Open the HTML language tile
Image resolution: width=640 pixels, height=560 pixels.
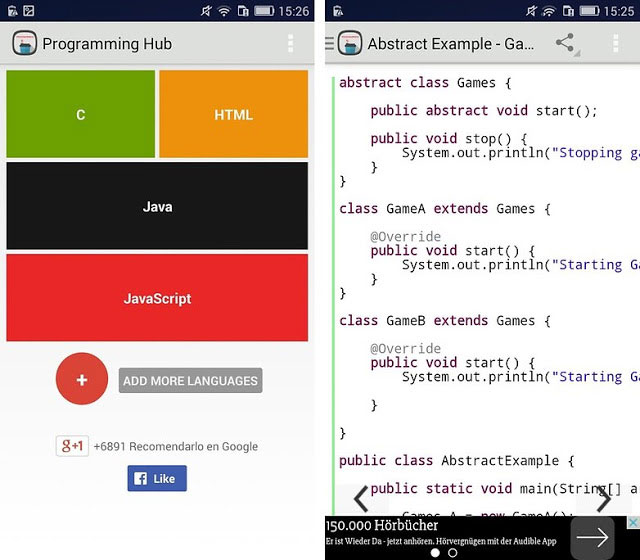click(233, 114)
